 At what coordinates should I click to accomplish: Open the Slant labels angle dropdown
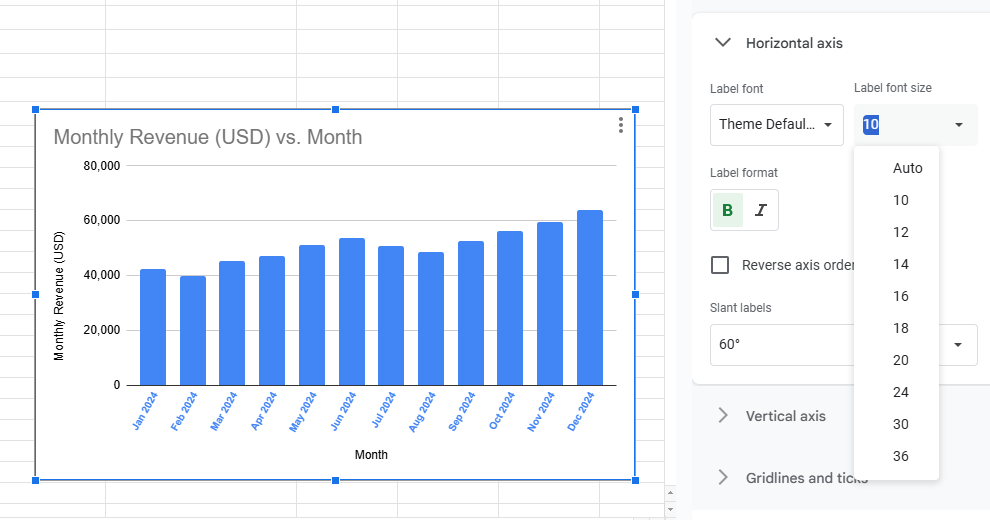(x=958, y=345)
